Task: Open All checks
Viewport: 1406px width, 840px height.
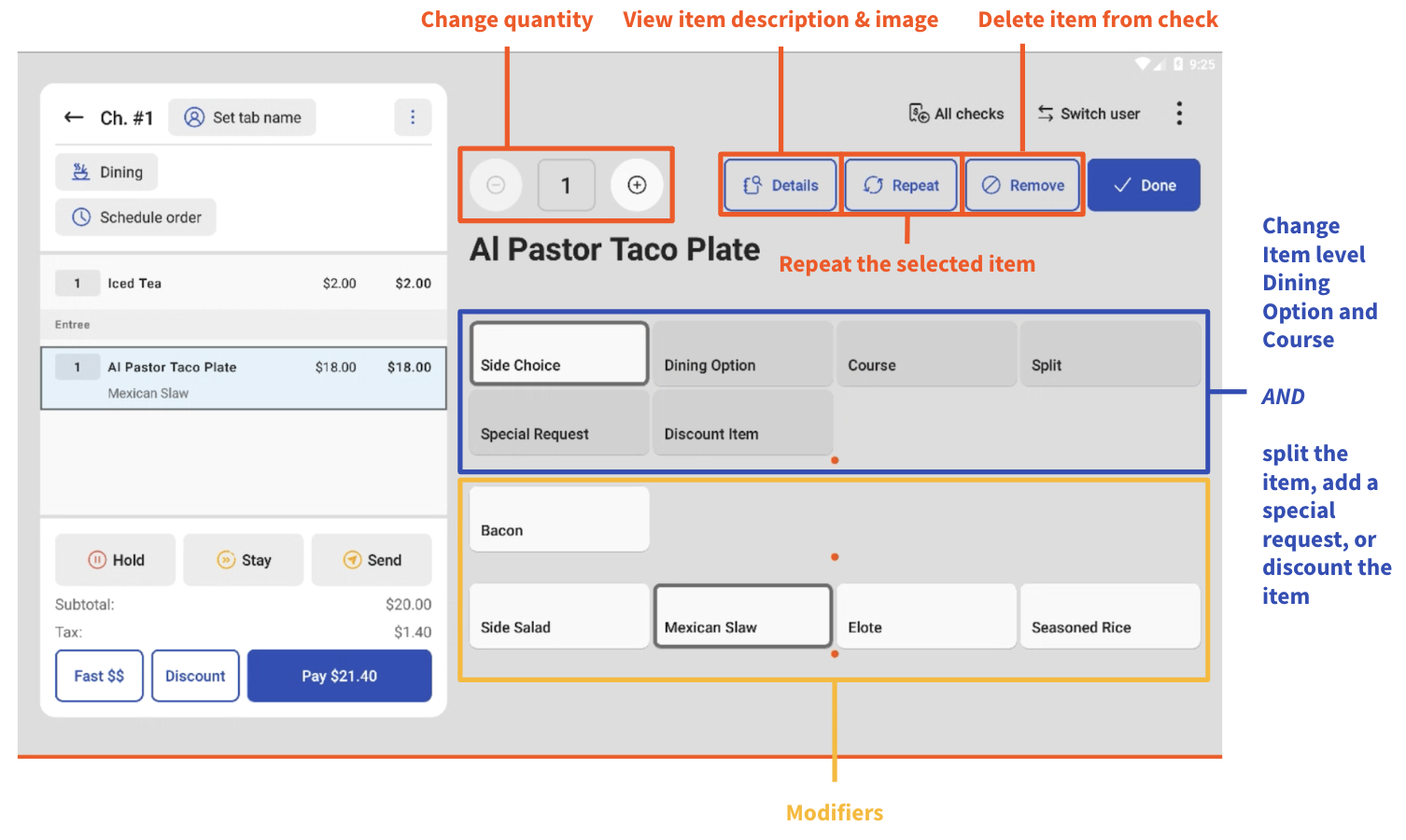Action: [955, 113]
